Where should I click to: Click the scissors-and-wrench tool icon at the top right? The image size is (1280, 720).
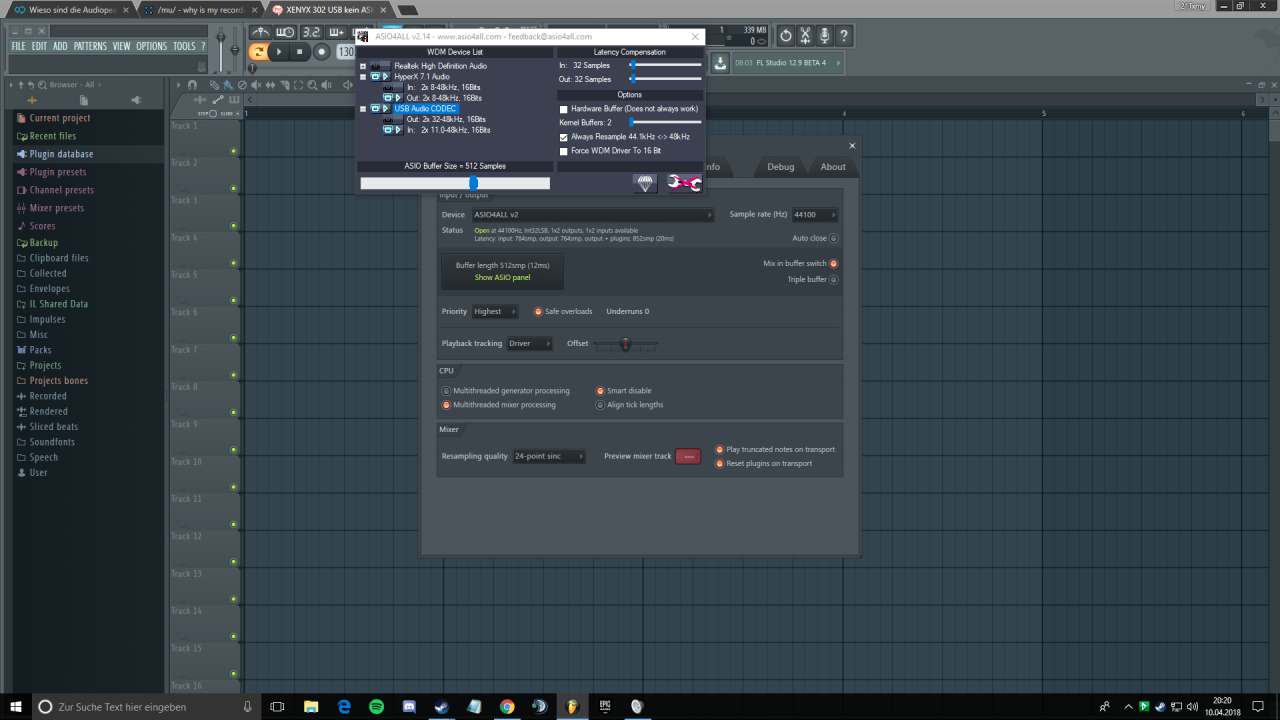[x=806, y=36]
